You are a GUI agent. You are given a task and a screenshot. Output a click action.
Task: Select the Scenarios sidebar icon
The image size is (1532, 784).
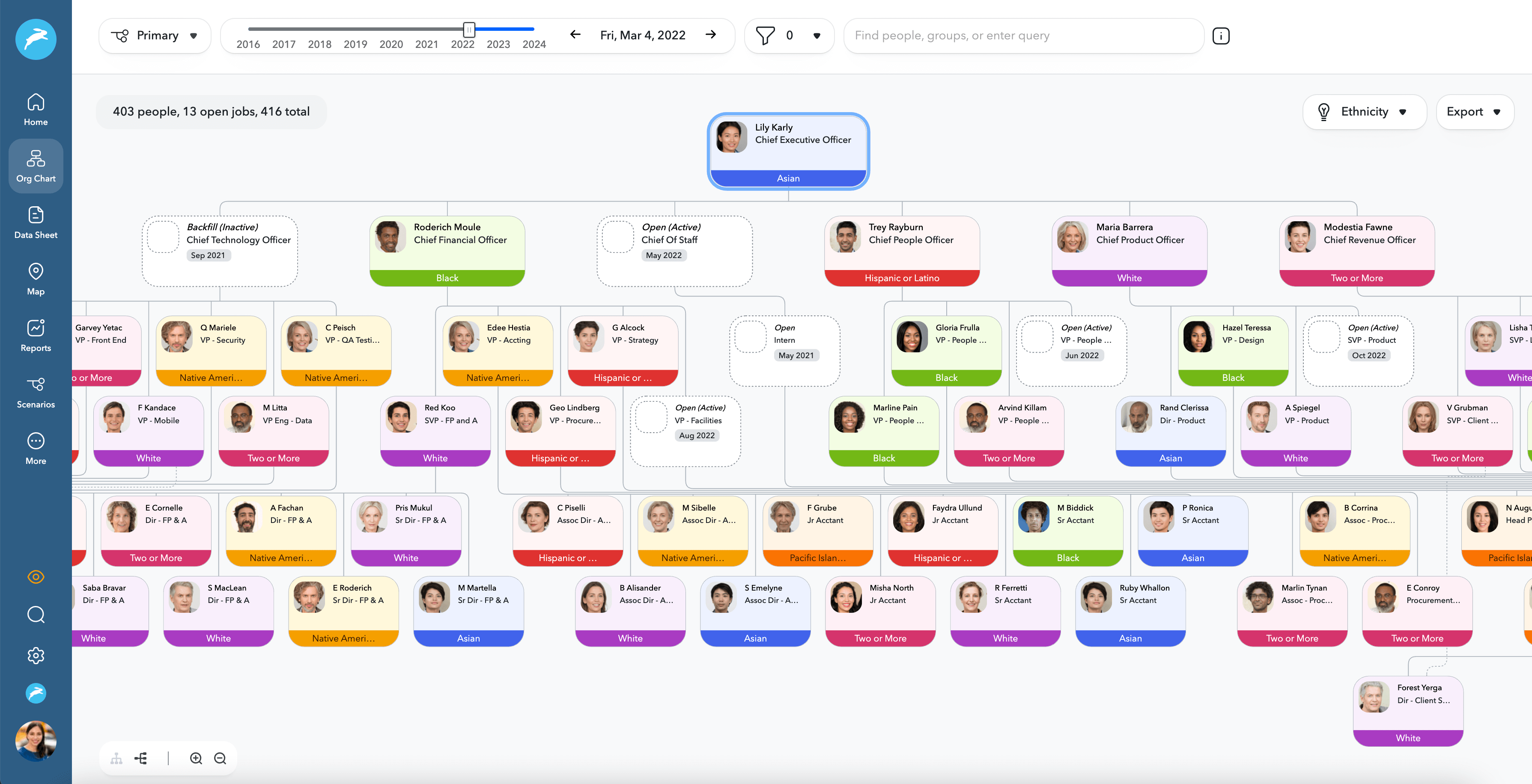36,391
